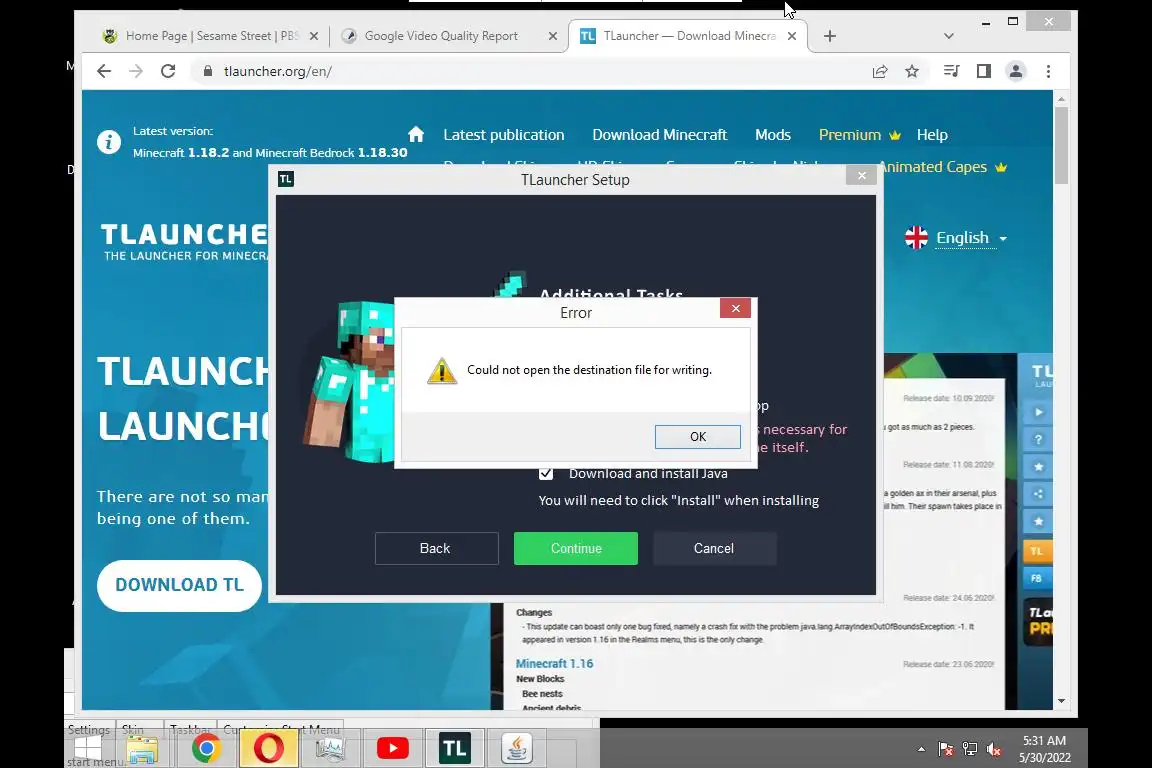Close the Google Video Quality Report tab
This screenshot has width=1152, height=768.
pos(552,36)
